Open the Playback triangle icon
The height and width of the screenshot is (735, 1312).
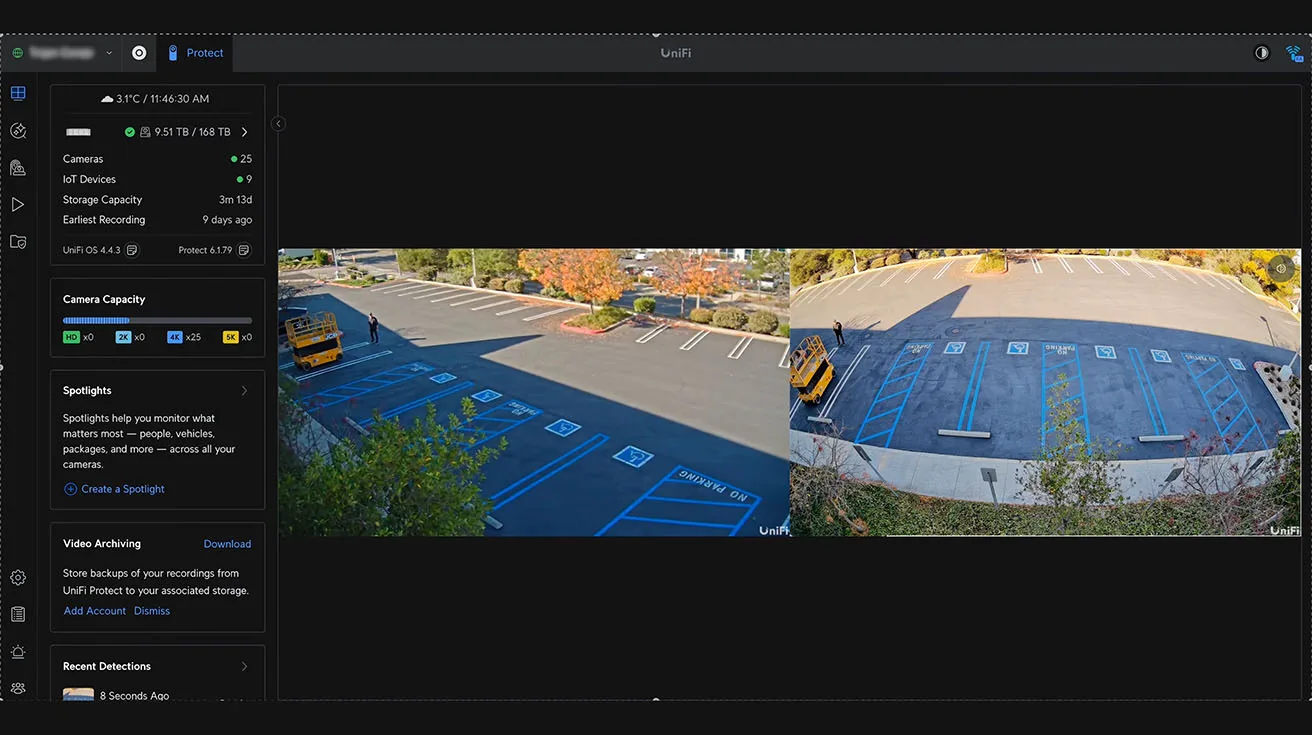pyautogui.click(x=18, y=205)
